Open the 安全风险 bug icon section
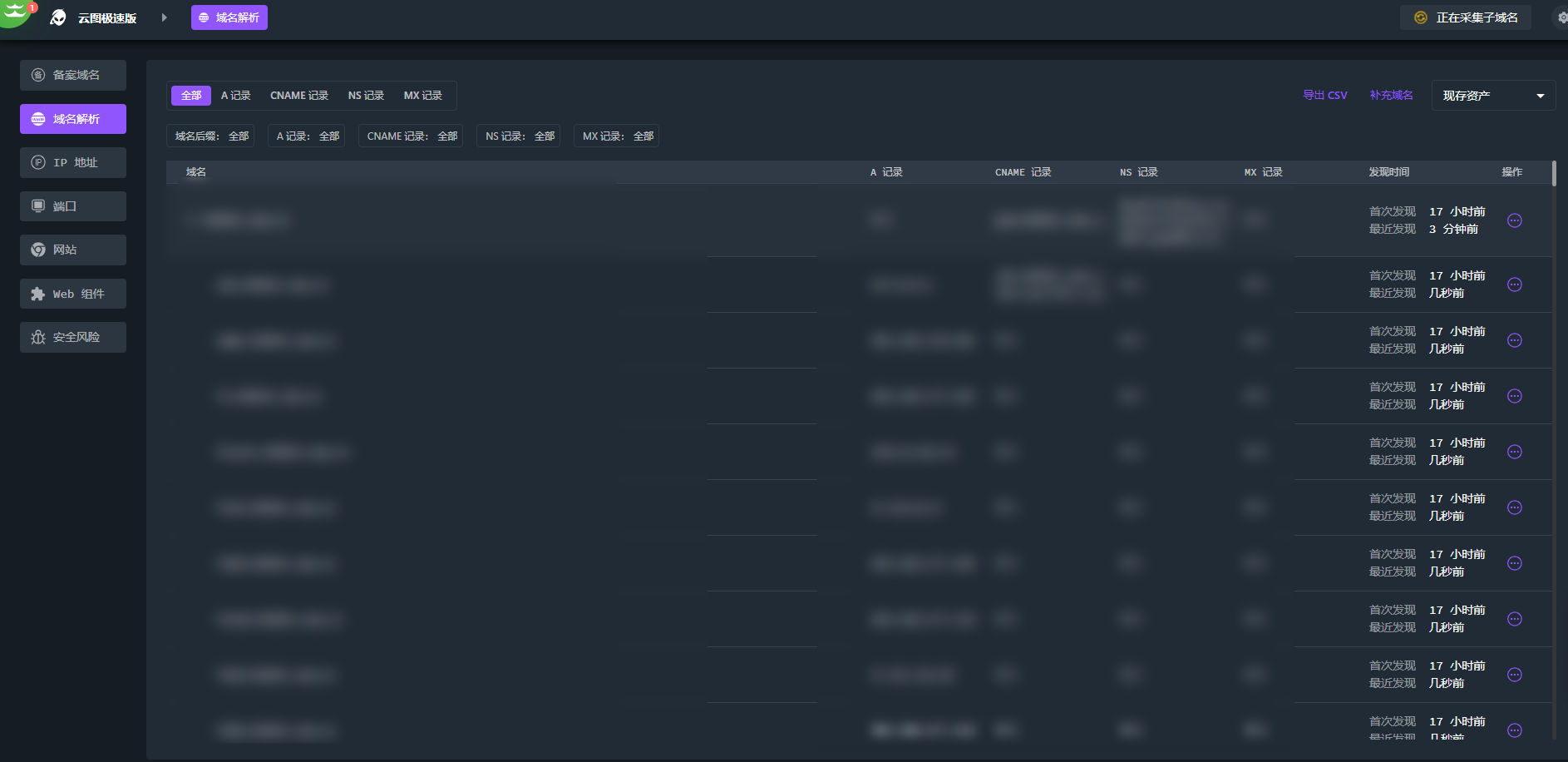The width and height of the screenshot is (1568, 762). pyautogui.click(x=73, y=337)
